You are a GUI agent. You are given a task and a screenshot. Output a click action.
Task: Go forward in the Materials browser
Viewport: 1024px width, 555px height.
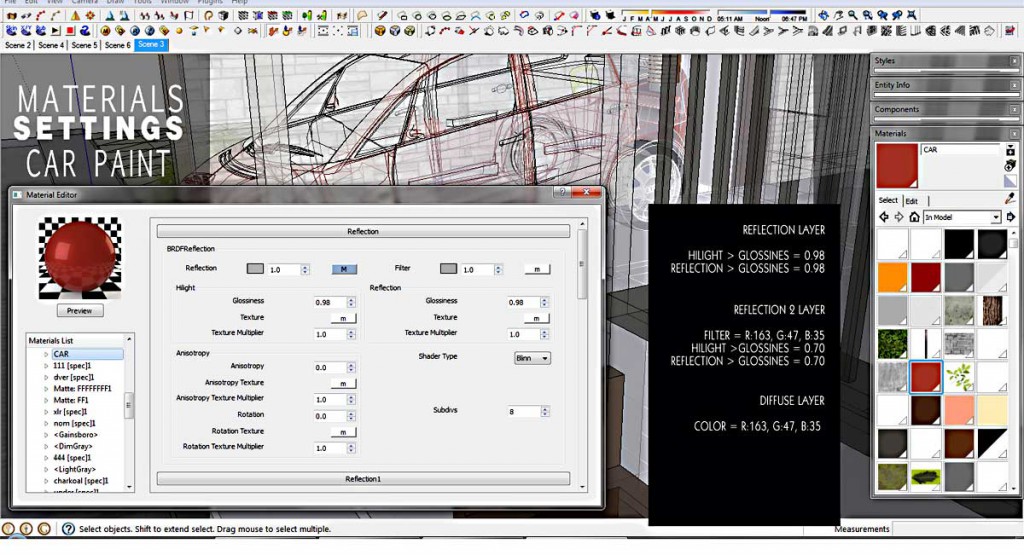[x=899, y=217]
